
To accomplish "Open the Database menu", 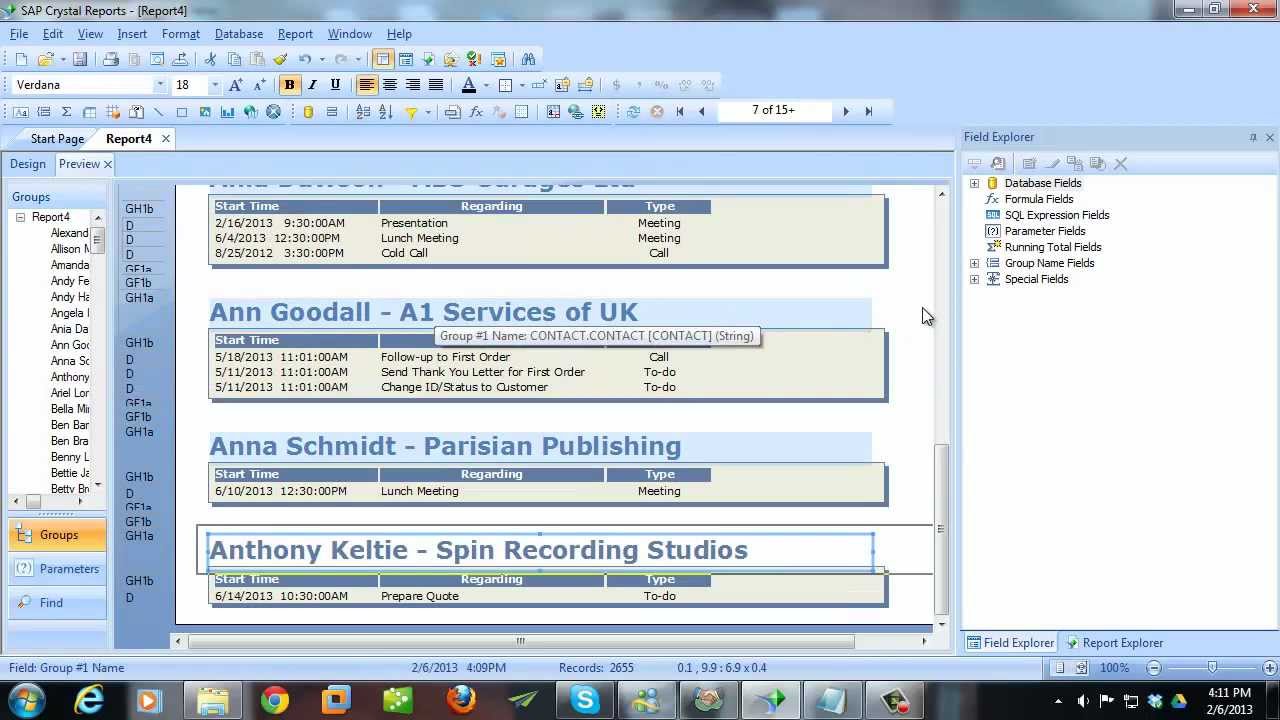I will tap(239, 34).
